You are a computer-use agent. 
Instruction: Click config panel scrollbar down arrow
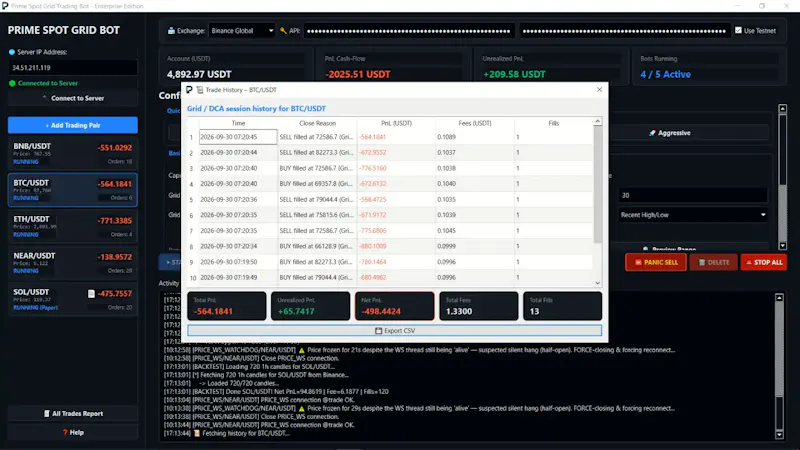pyautogui.click(x=783, y=246)
